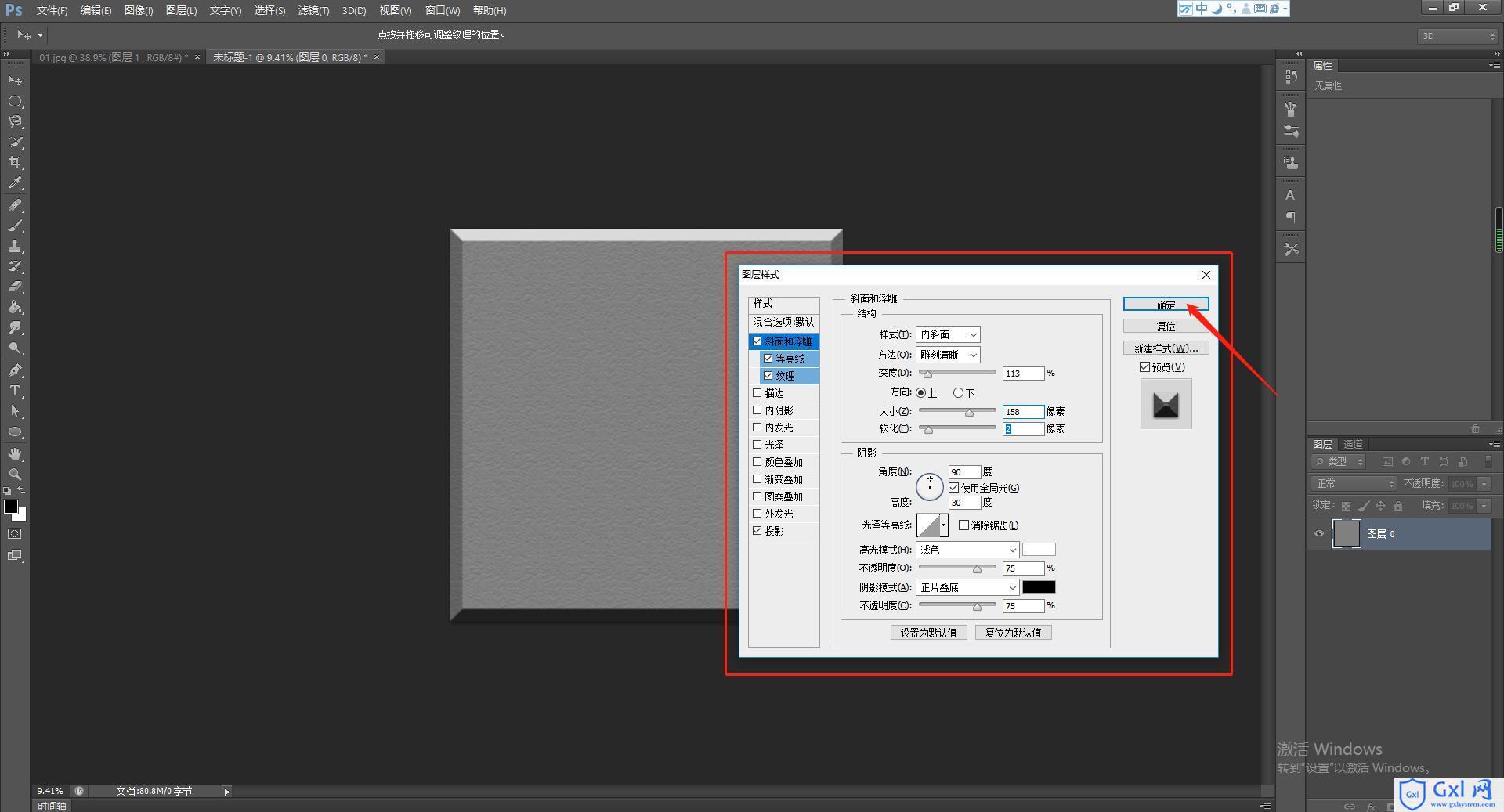Select the Type tool

tap(15, 391)
